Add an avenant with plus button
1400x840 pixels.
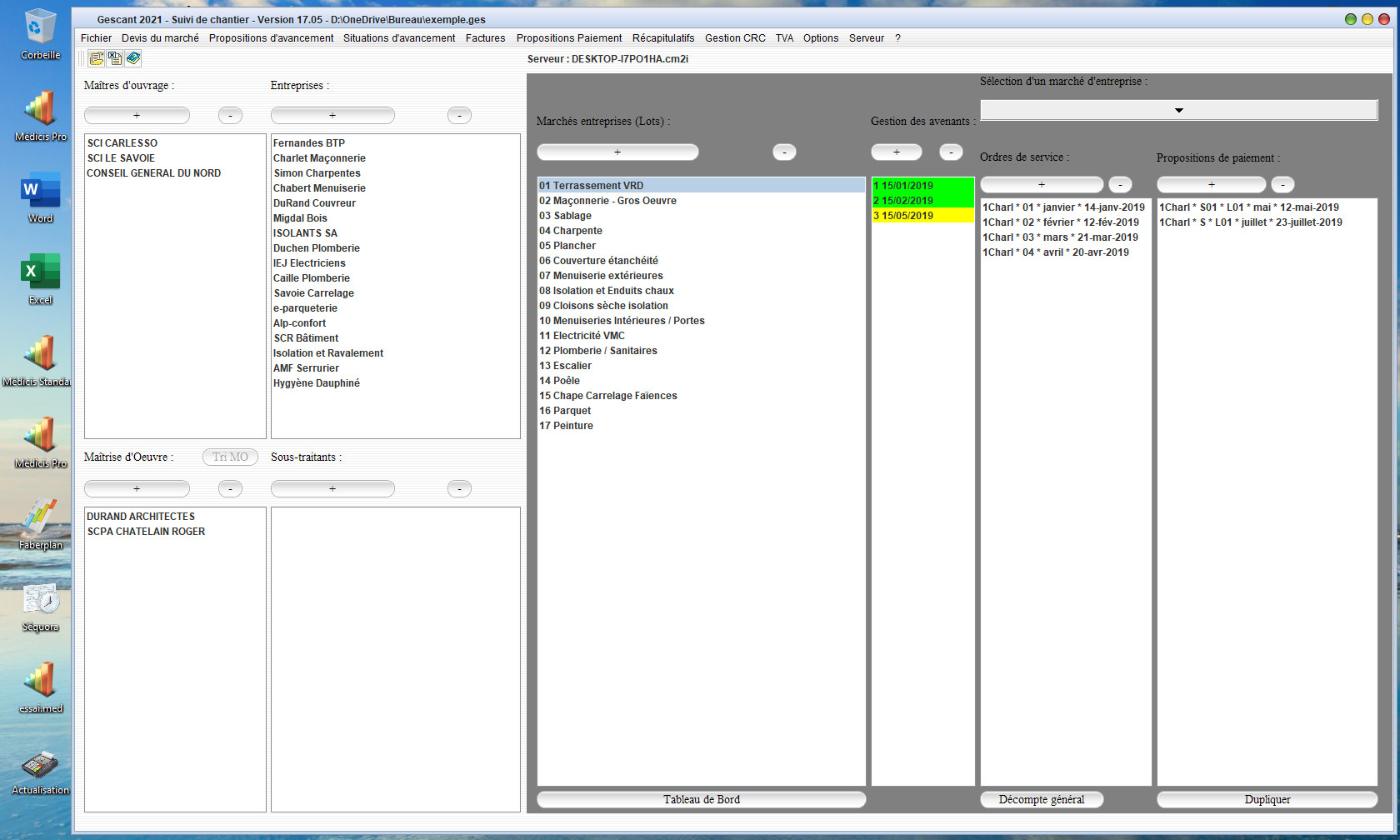(897, 152)
